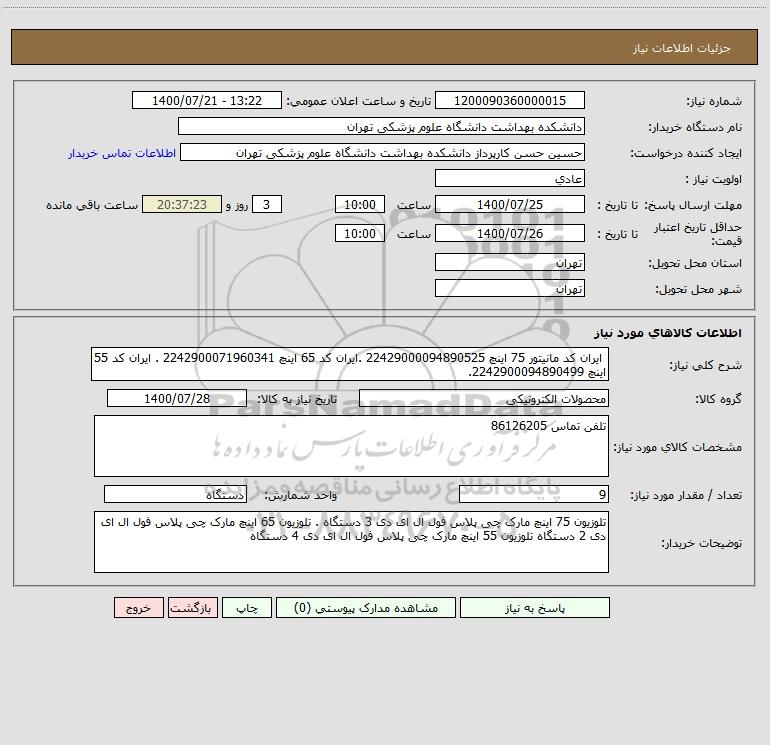Click the header title جزئیات اطلاعات نیاز

(x=682, y=48)
